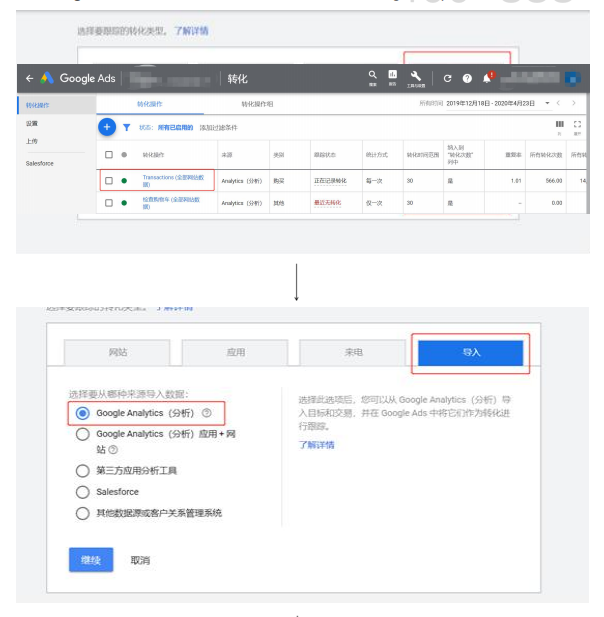This screenshot has width=604, height=617.
Task: Open the search magnifier in Google Ads header
Action: pyautogui.click(x=372, y=75)
